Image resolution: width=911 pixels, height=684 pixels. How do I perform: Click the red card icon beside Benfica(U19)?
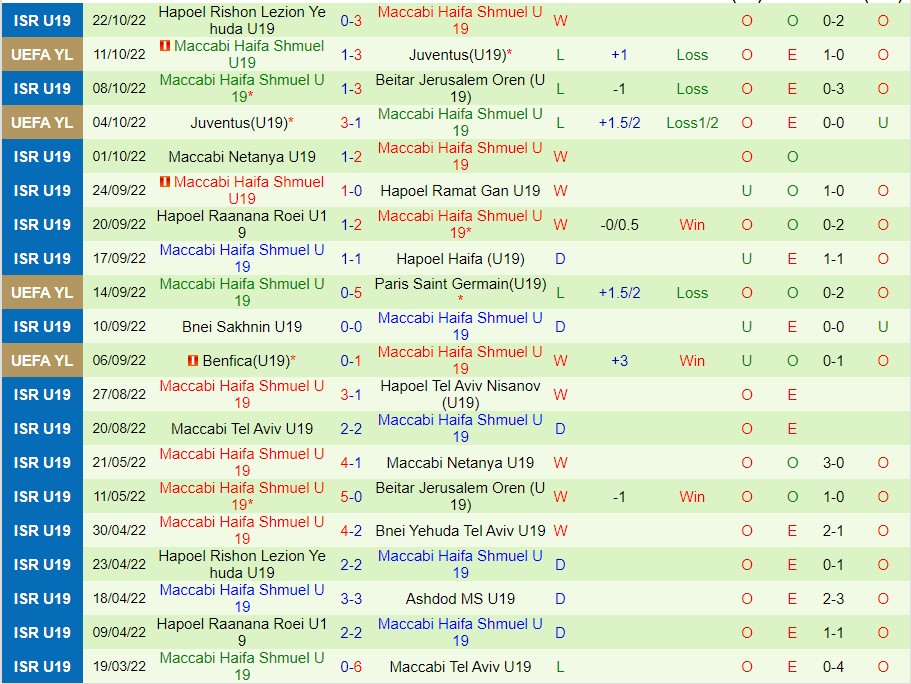pyautogui.click(x=193, y=361)
